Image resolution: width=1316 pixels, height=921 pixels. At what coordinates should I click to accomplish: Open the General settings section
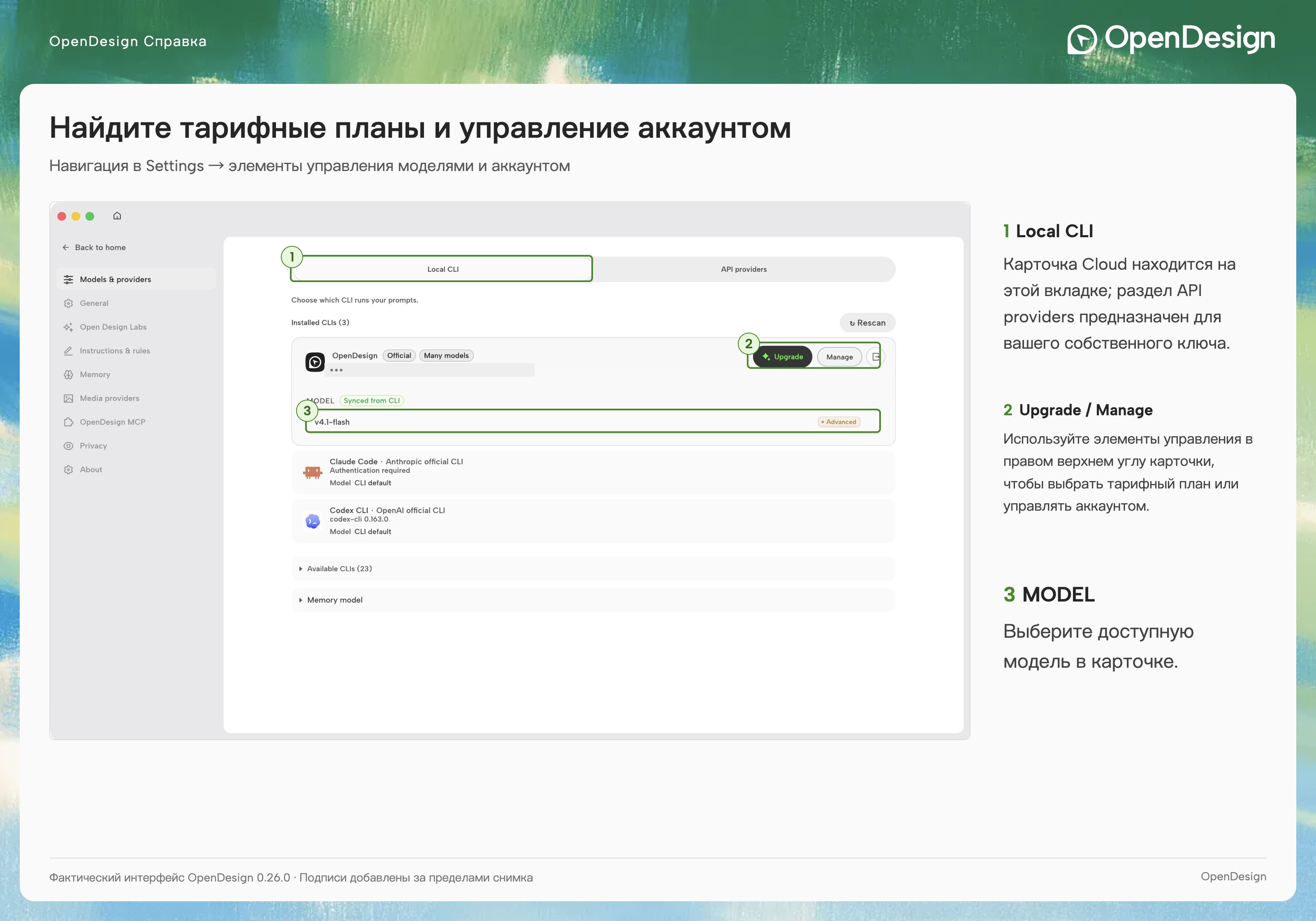pos(137,303)
